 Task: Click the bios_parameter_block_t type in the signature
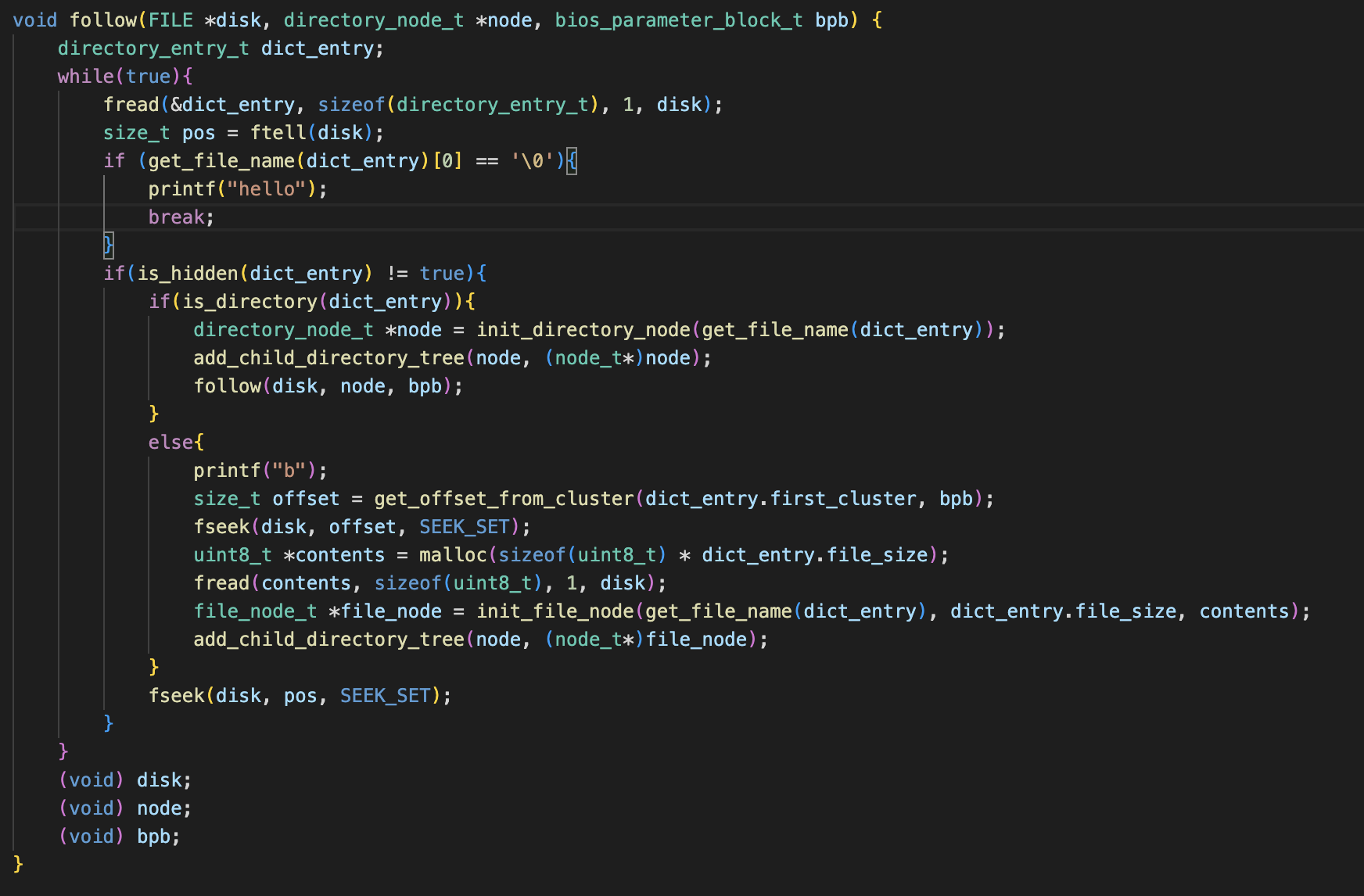(678, 20)
